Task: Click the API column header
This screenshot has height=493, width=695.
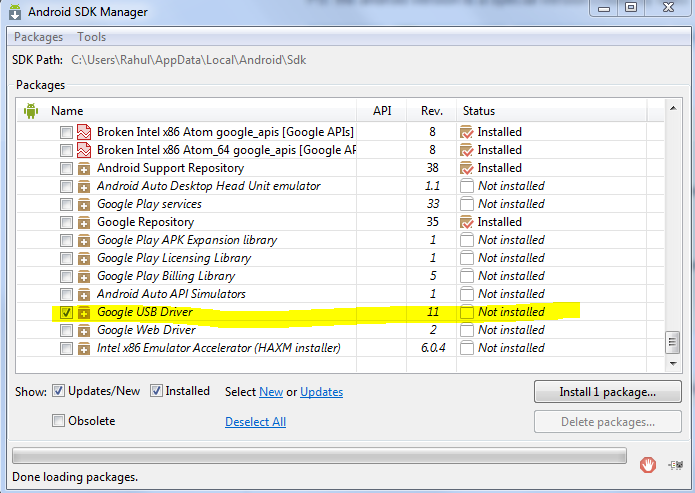Action: point(382,111)
